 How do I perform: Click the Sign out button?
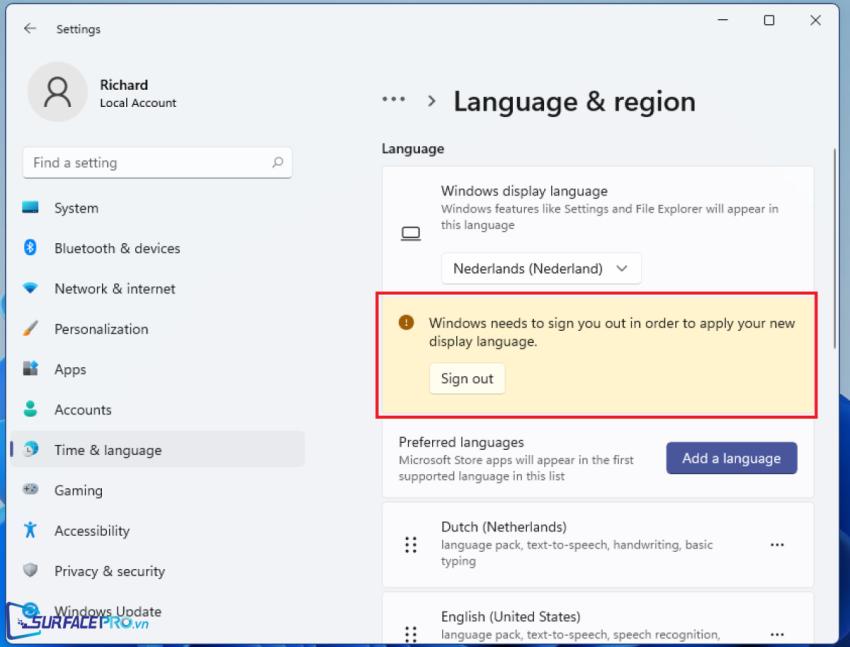[x=467, y=378]
